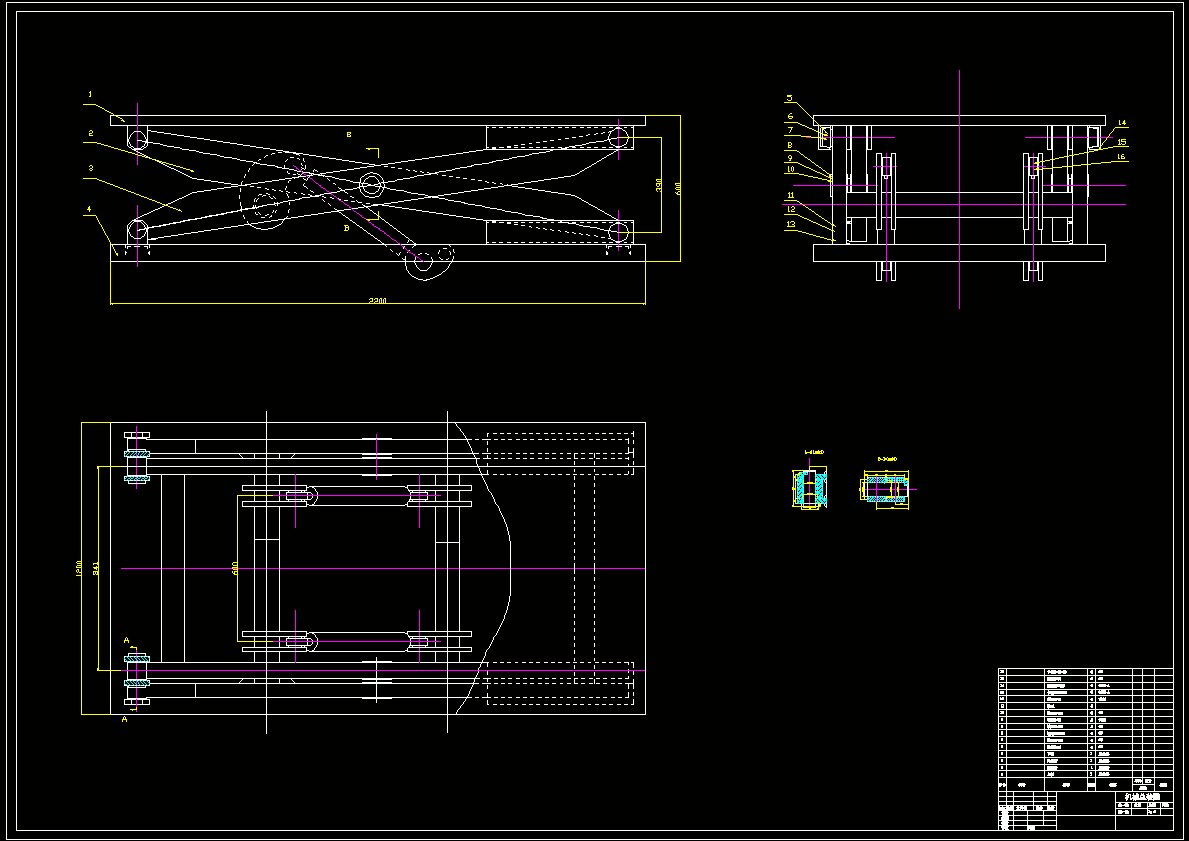Select part callout number 13
Screen dimensions: 1189x841
point(791,224)
